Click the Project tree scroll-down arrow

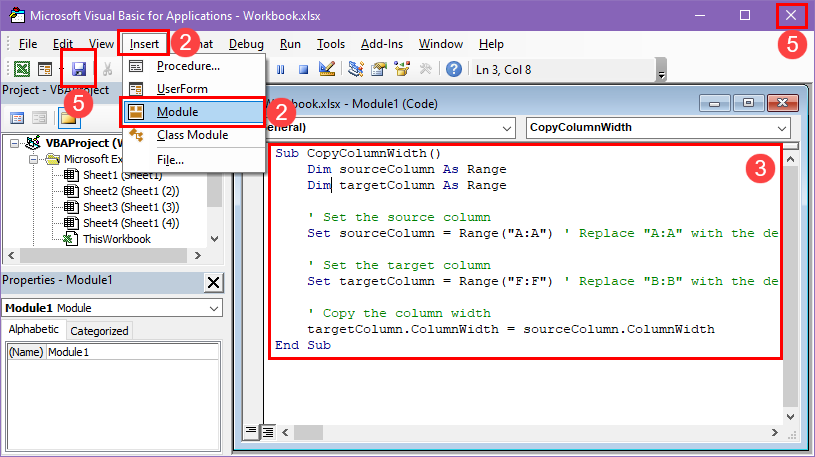pos(215,239)
